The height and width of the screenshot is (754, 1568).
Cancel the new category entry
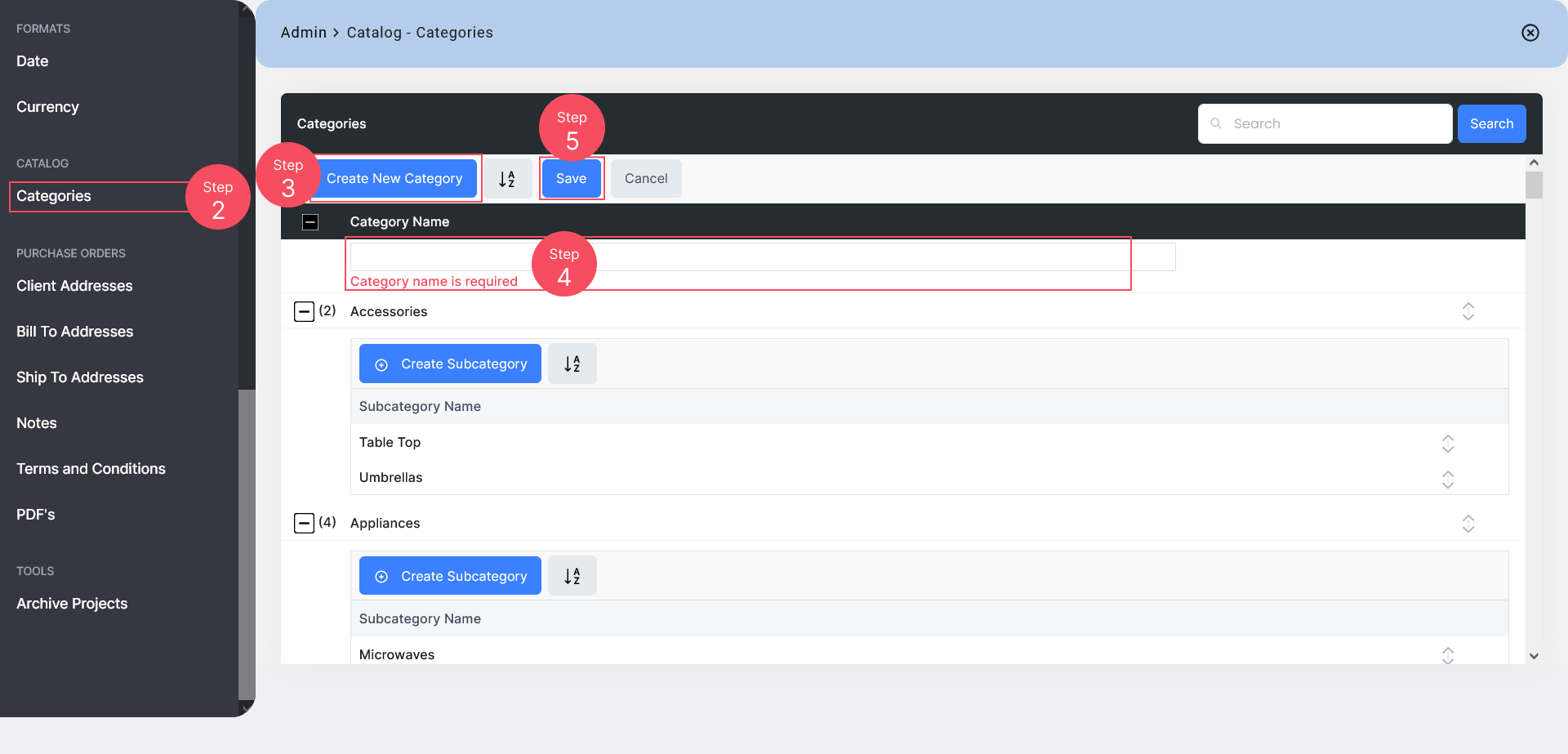tap(646, 179)
